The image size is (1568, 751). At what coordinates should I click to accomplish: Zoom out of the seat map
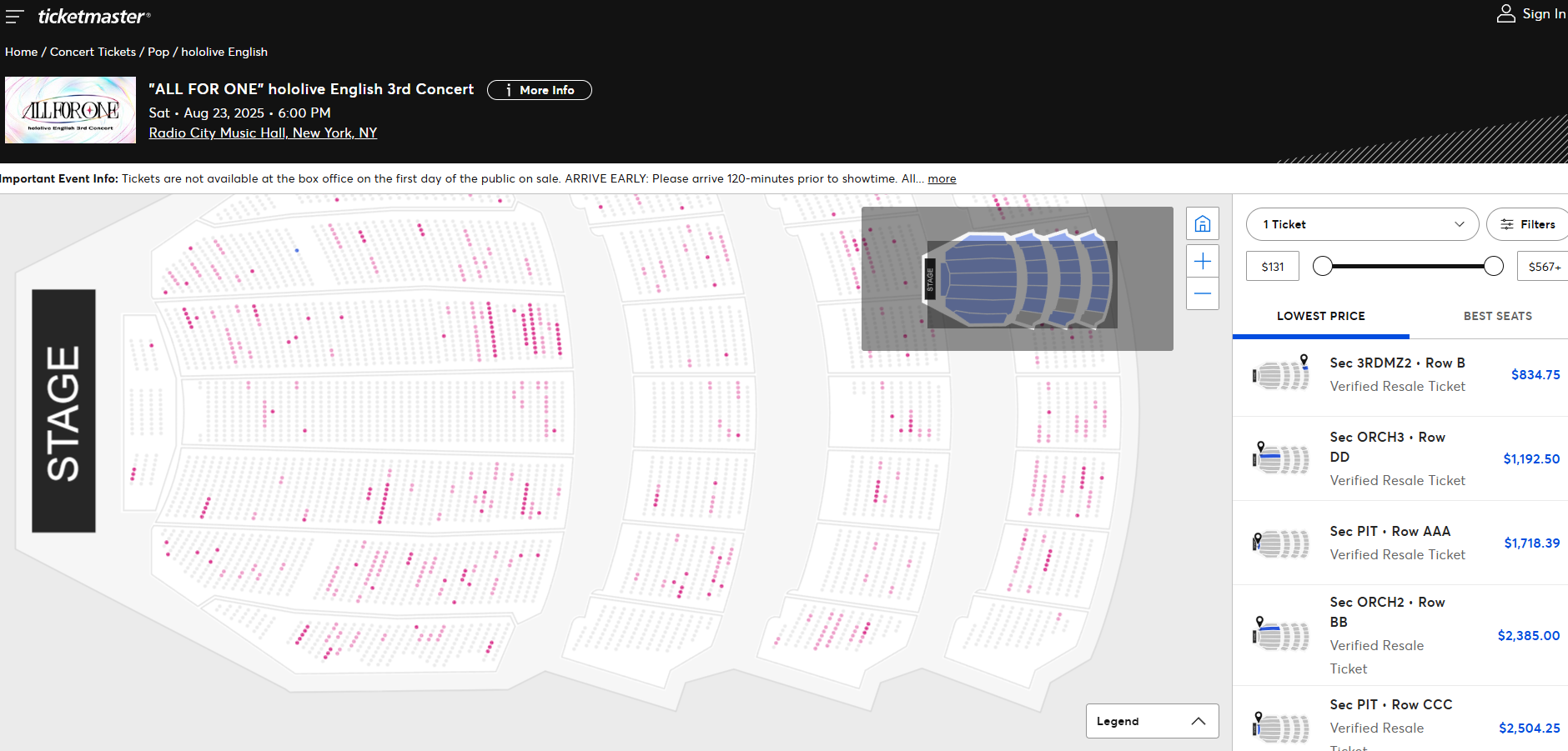[1203, 293]
